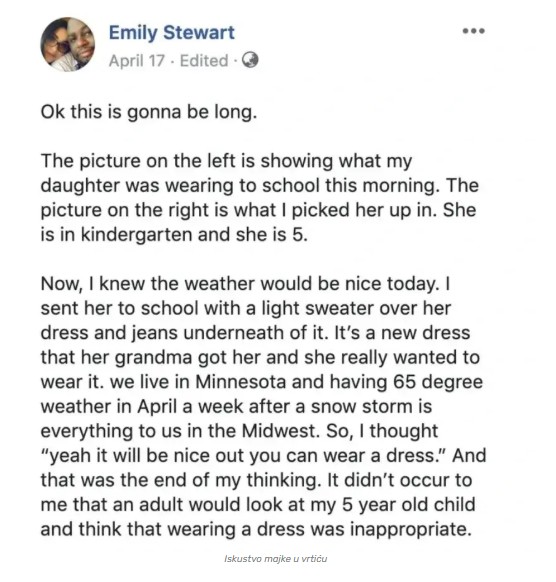Click the word 'Minnesota' in the post

click(x=241, y=382)
